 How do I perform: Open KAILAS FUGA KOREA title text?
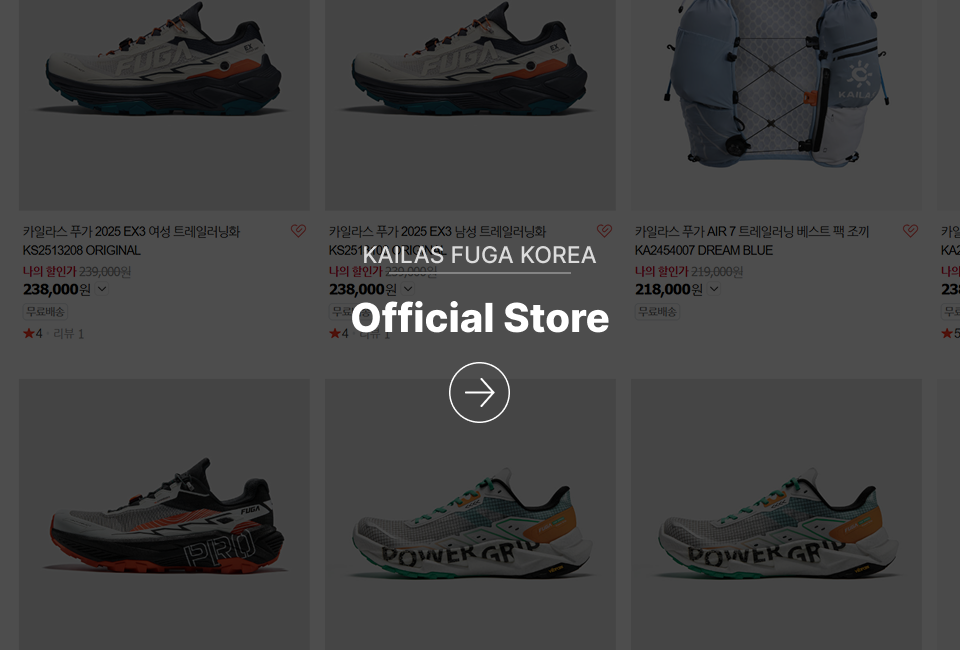[x=479, y=255]
